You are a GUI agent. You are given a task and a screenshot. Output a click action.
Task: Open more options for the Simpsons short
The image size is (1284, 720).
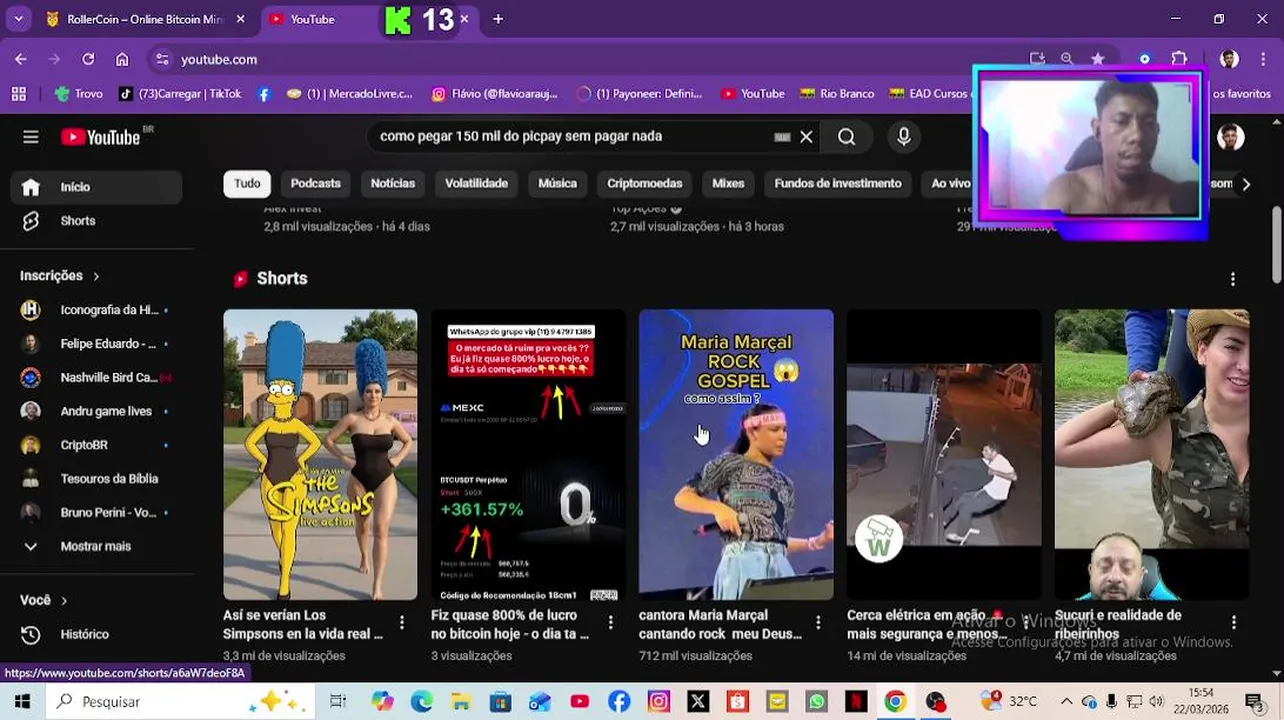[x=402, y=623]
